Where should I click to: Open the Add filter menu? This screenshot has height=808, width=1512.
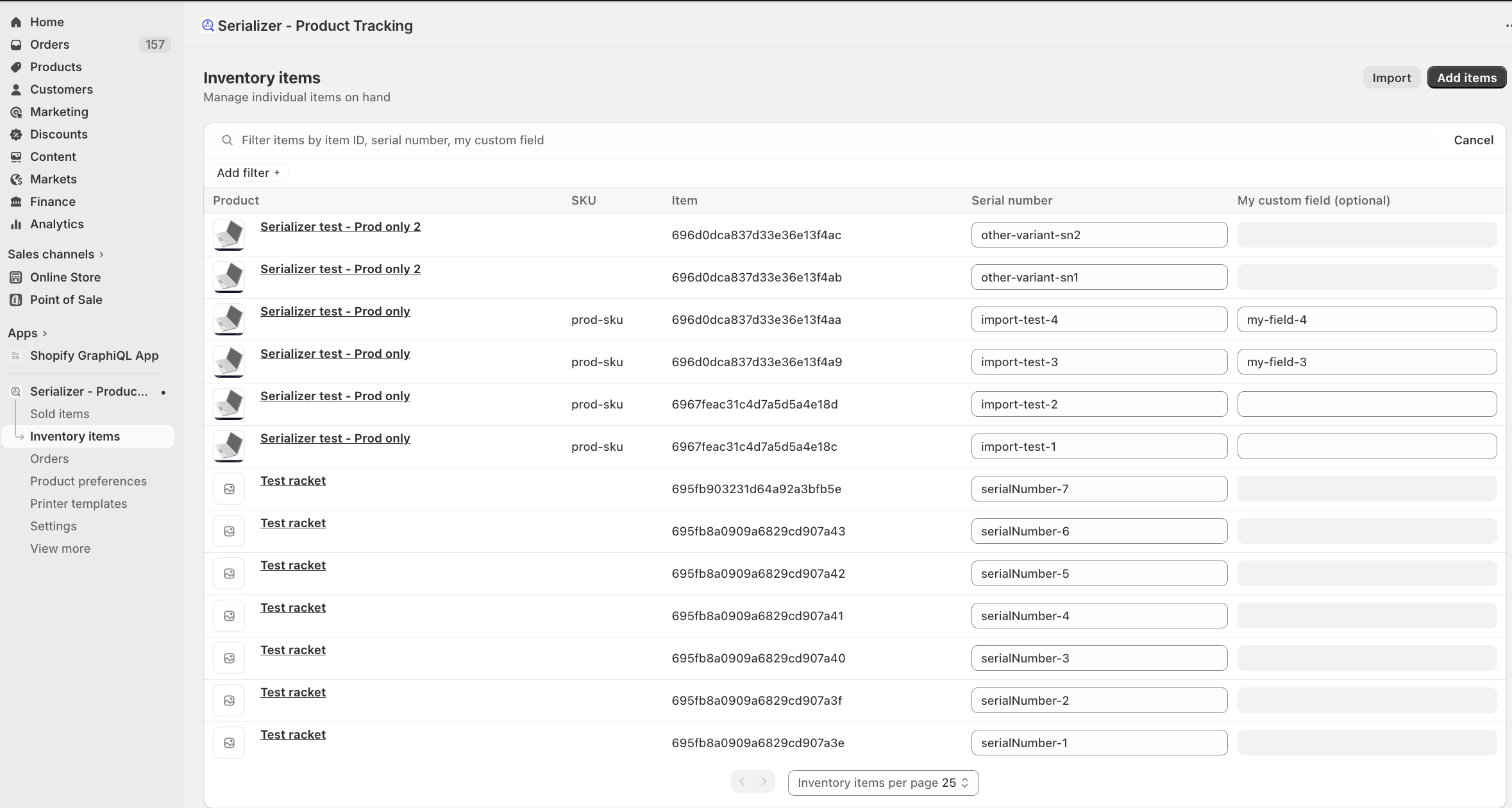pos(248,173)
